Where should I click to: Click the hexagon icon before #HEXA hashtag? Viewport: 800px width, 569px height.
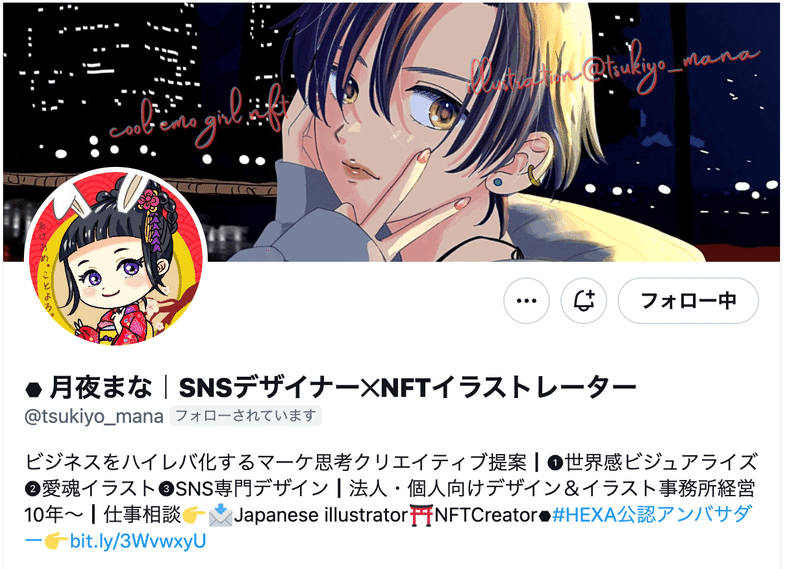[545, 516]
